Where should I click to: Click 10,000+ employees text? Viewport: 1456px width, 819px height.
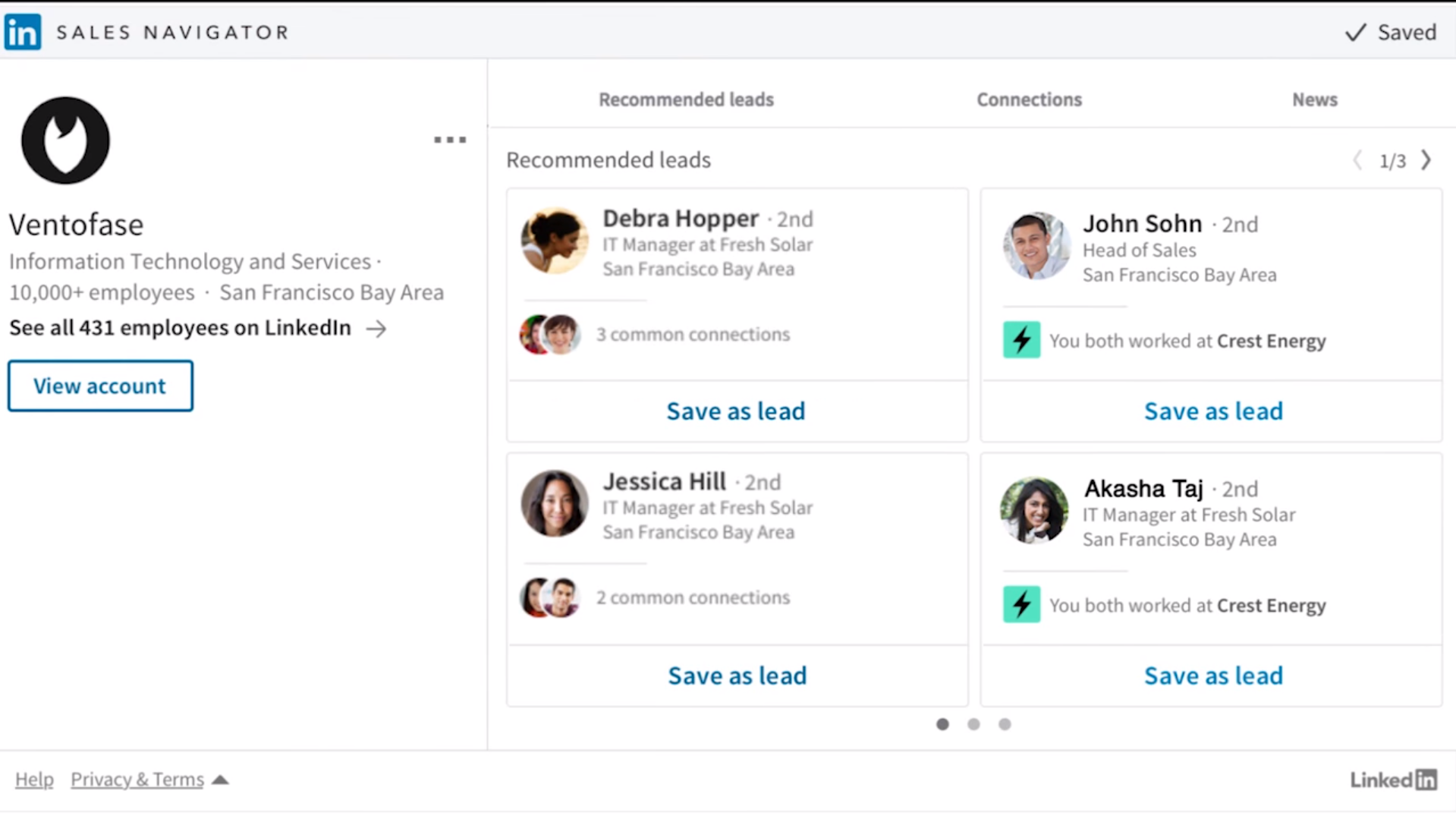102,292
